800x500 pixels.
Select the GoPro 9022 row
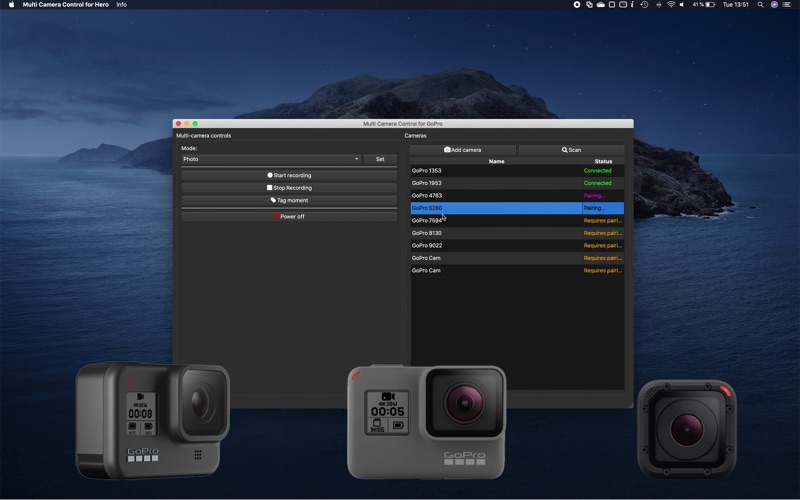pos(517,246)
